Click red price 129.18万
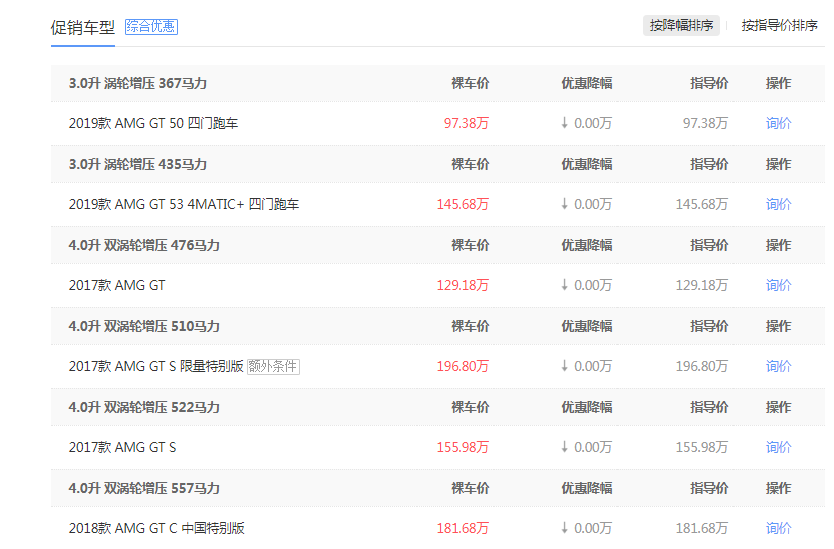The width and height of the screenshot is (834, 549). 463,285
